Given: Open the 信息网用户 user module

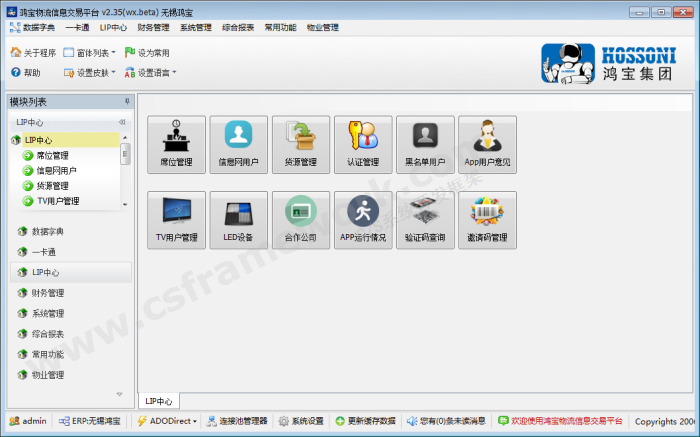Looking at the screenshot, I should [238, 145].
